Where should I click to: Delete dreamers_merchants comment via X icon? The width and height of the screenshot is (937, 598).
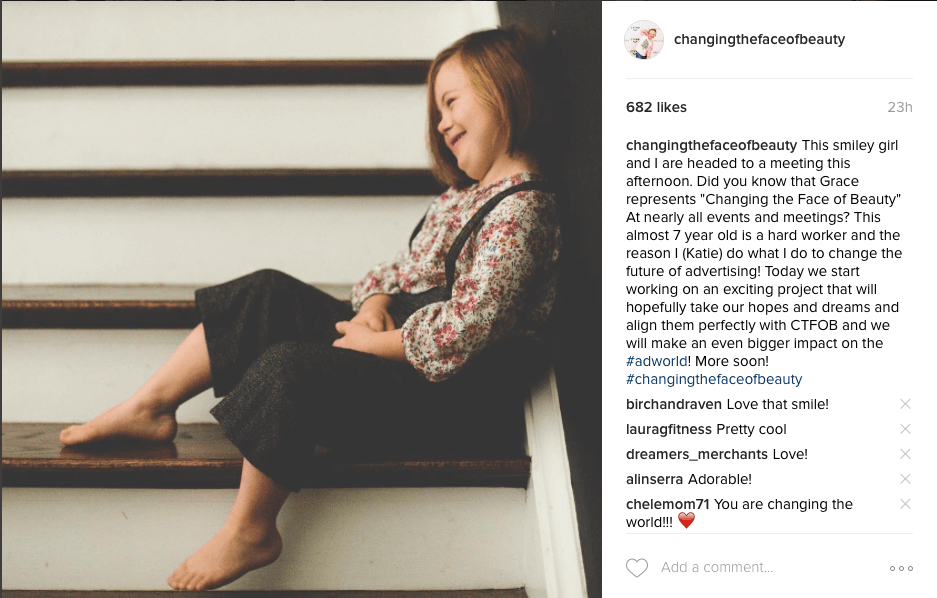[x=905, y=454]
